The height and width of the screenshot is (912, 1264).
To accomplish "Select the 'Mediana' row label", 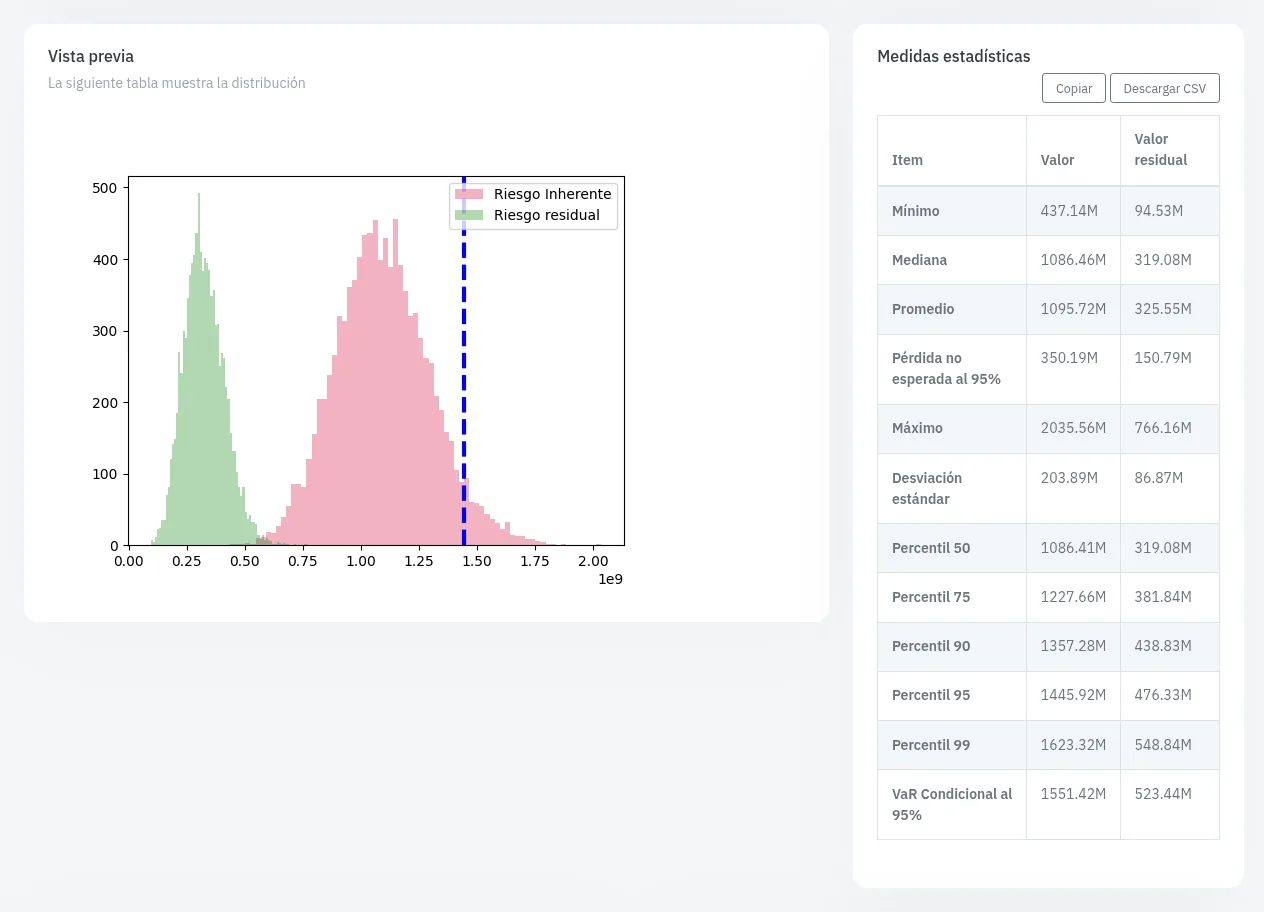I will [x=919, y=260].
